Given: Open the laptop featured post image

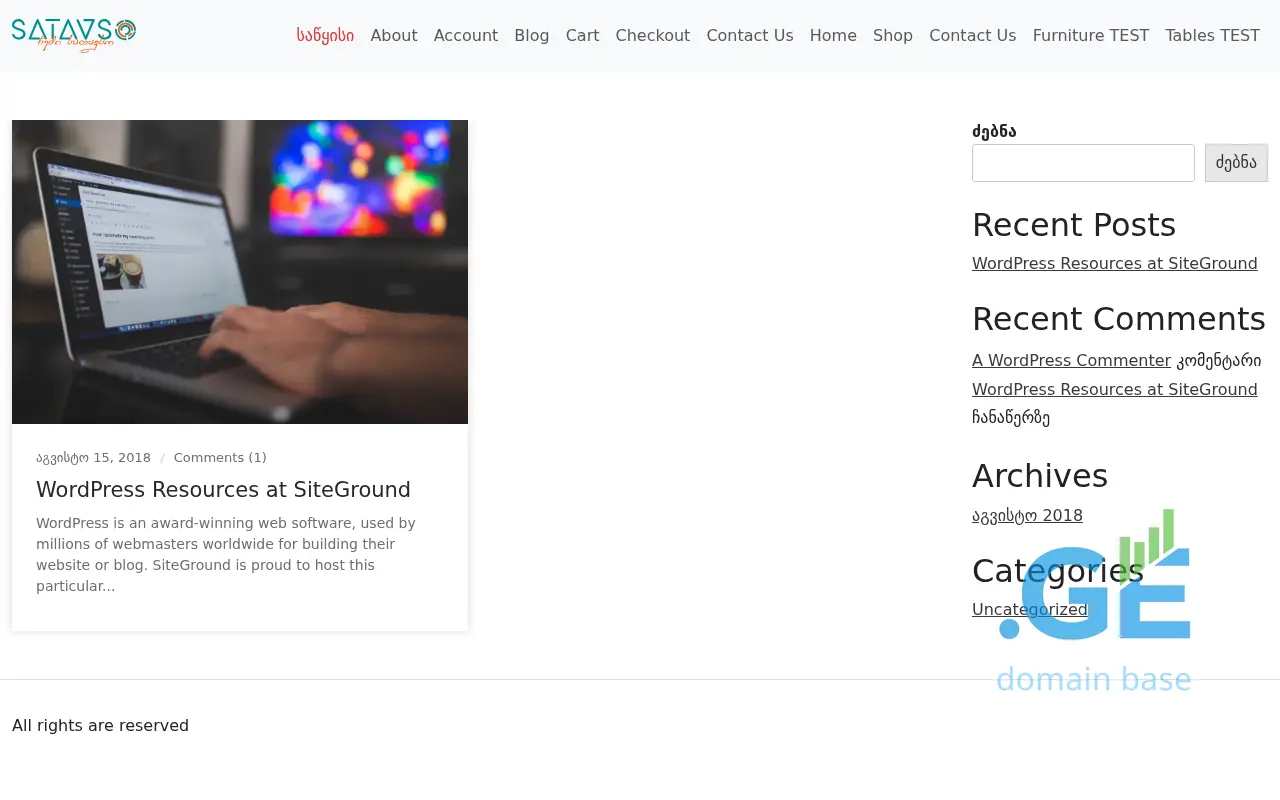Looking at the screenshot, I should point(240,272).
